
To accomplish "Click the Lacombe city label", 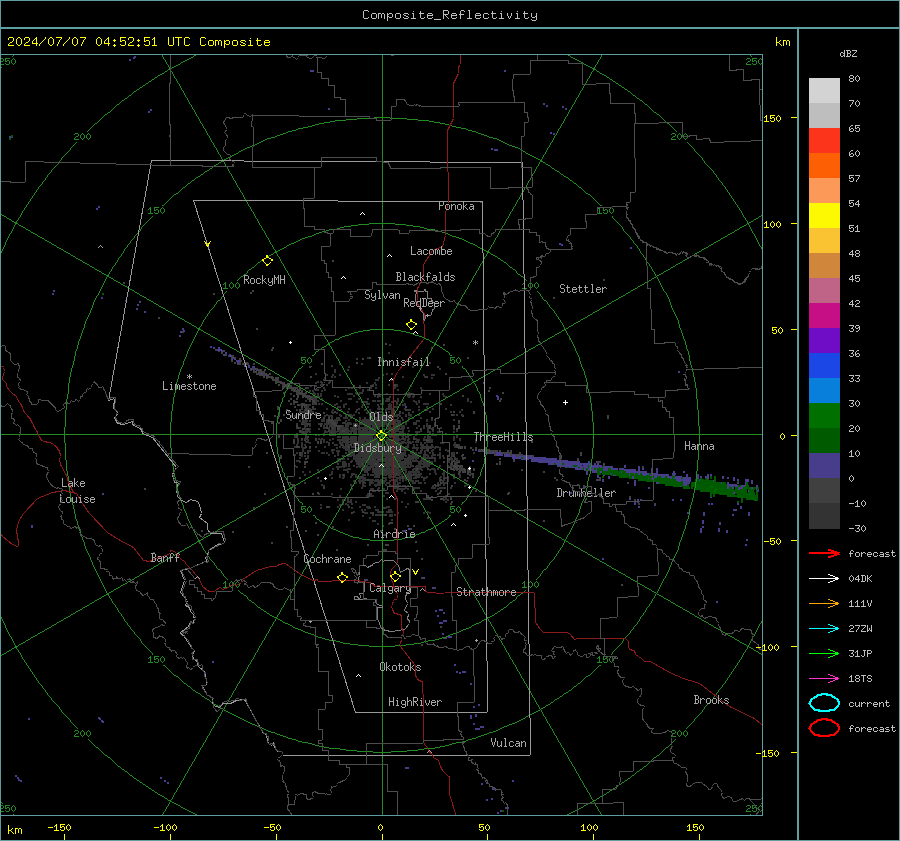I will (x=431, y=251).
